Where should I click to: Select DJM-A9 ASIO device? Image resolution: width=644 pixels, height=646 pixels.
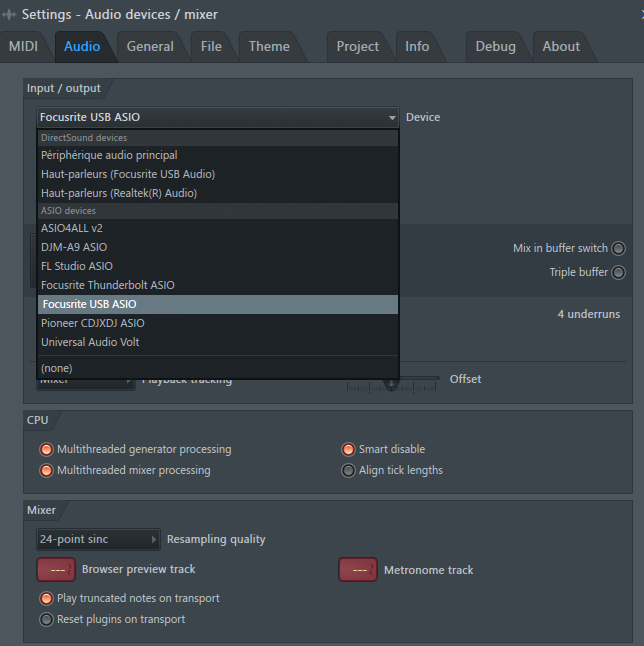point(218,247)
